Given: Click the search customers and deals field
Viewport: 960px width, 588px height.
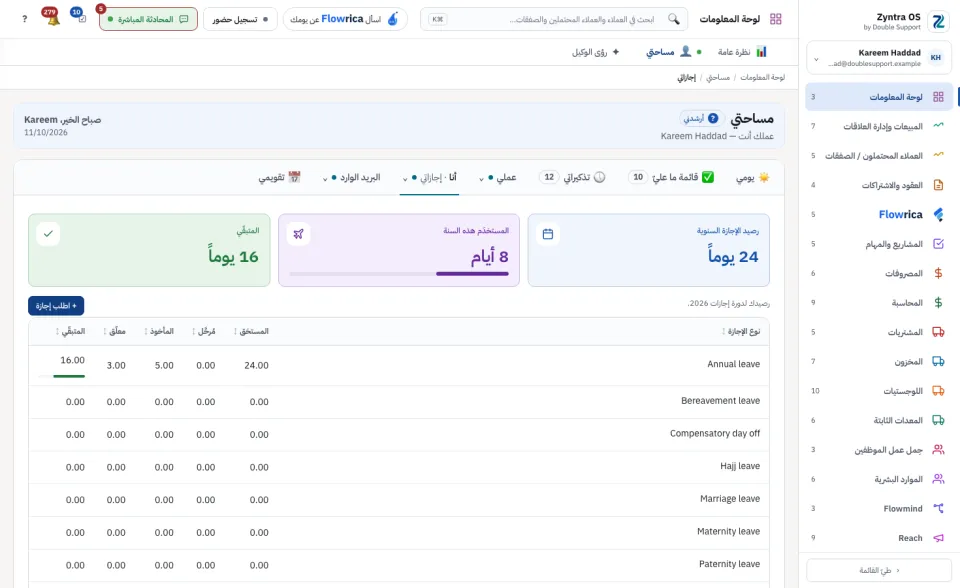Looking at the screenshot, I should pos(555,19).
